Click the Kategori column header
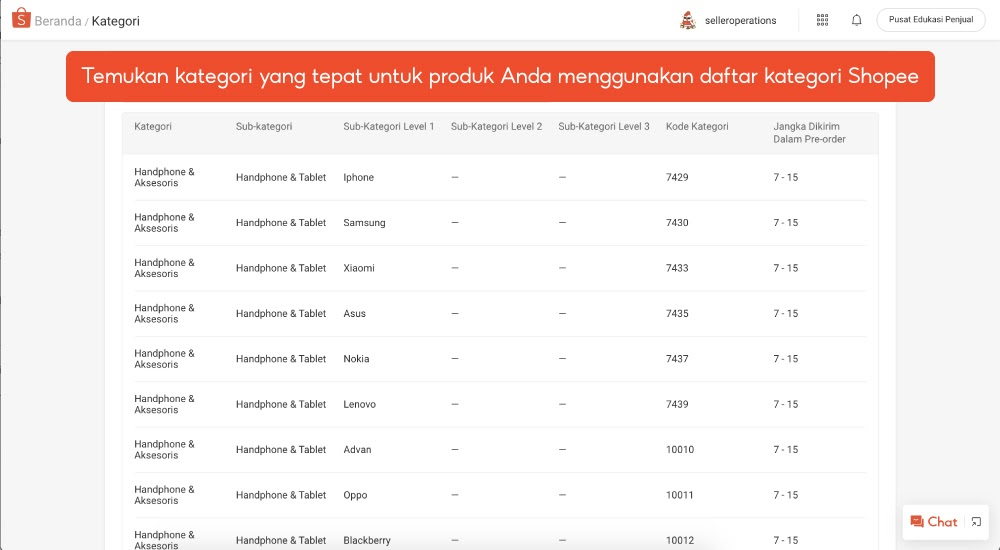Image resolution: width=1000 pixels, height=550 pixels. 153,126
